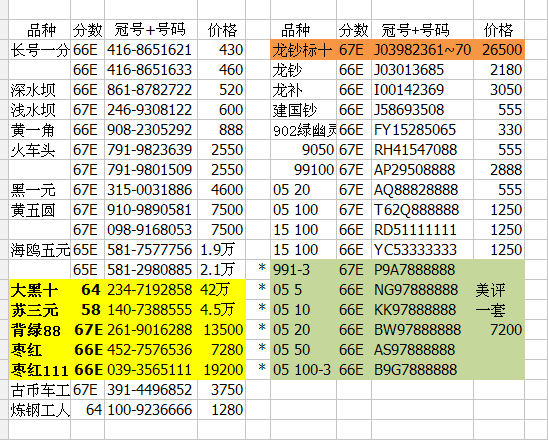Screen dimensions: 548x440
Task: Select the 美评 cell in green block
Action: 499,290
